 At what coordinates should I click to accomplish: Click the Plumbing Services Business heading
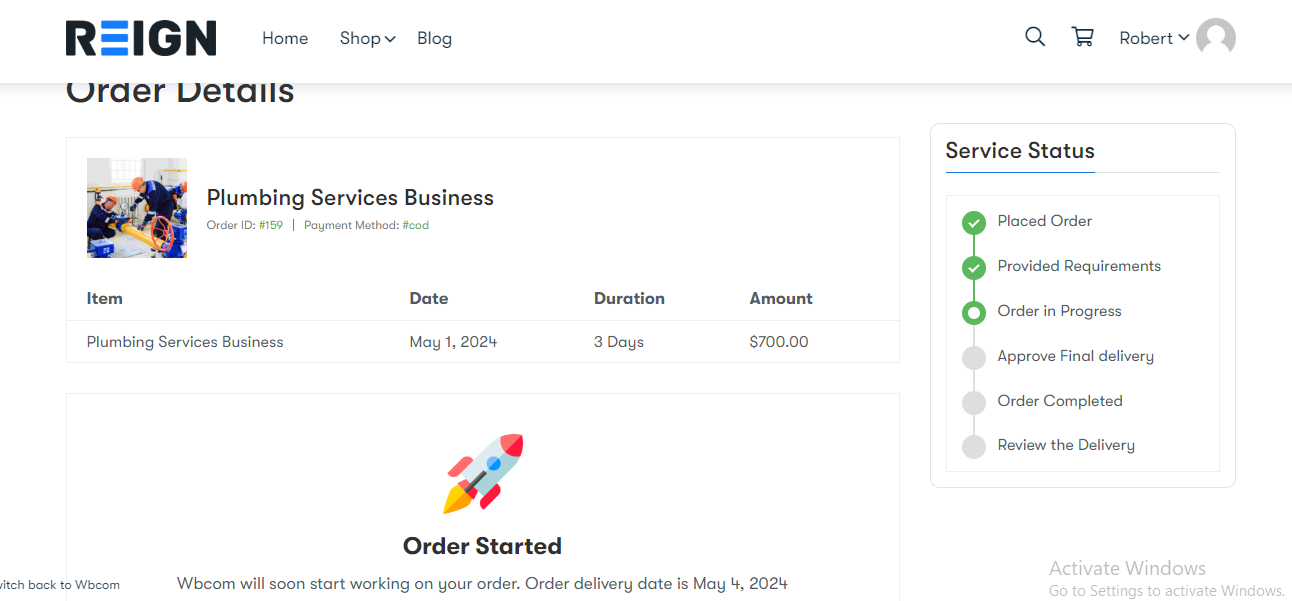coord(350,197)
